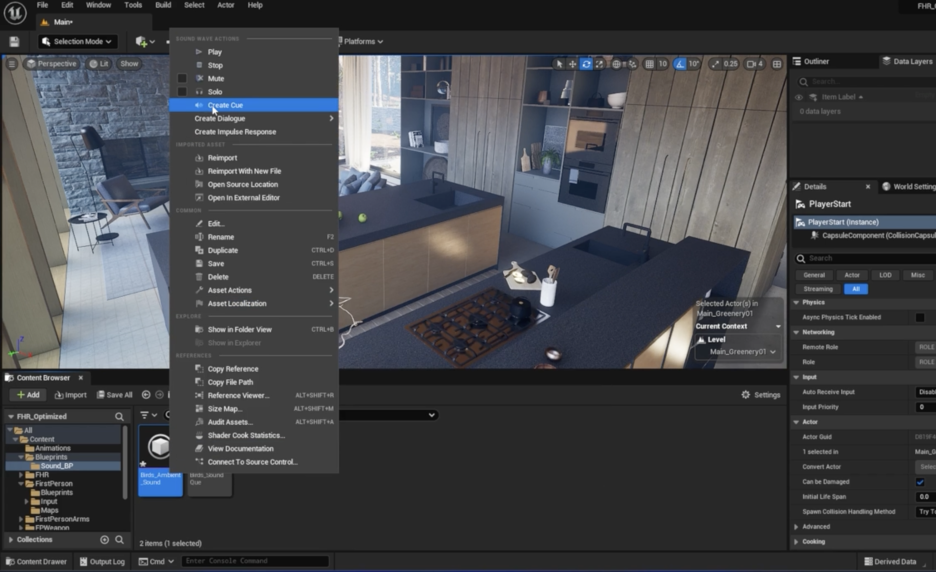
Task: Expand the Asset Localization submenu
Action: 253,303
